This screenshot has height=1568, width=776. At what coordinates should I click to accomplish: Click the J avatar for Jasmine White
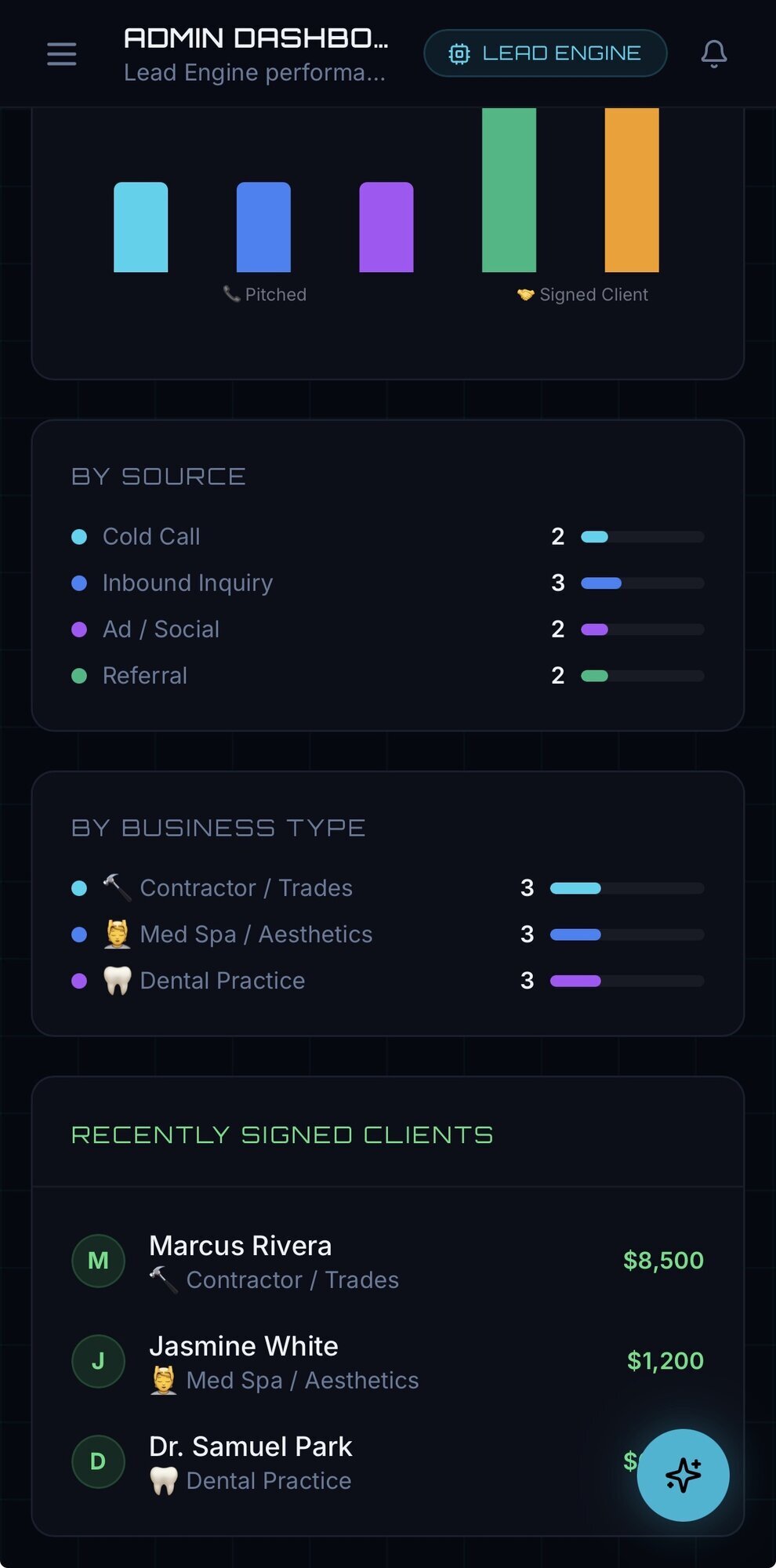pyautogui.click(x=98, y=1361)
